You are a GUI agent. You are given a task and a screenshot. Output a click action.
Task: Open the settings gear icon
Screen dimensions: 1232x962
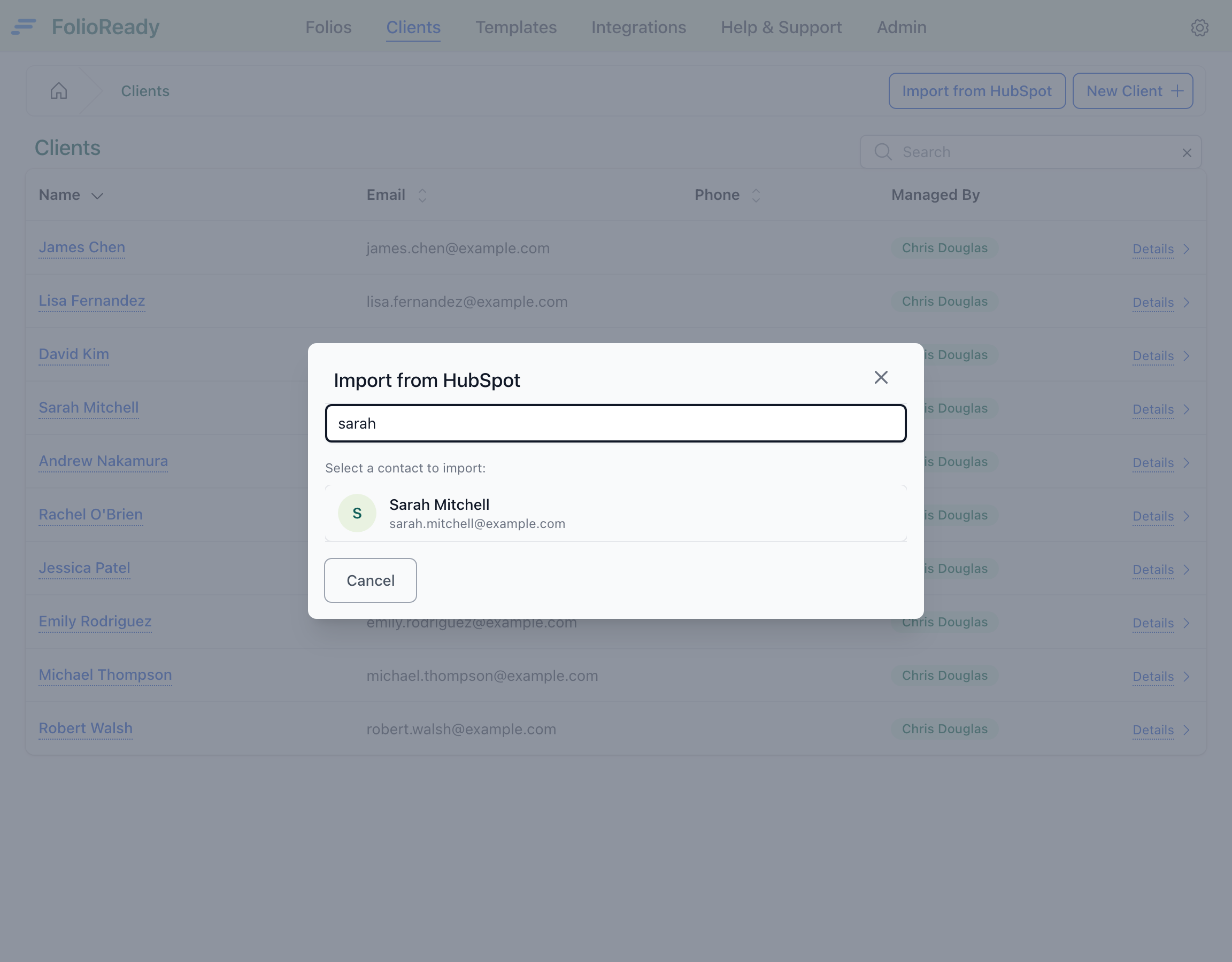(x=1199, y=27)
